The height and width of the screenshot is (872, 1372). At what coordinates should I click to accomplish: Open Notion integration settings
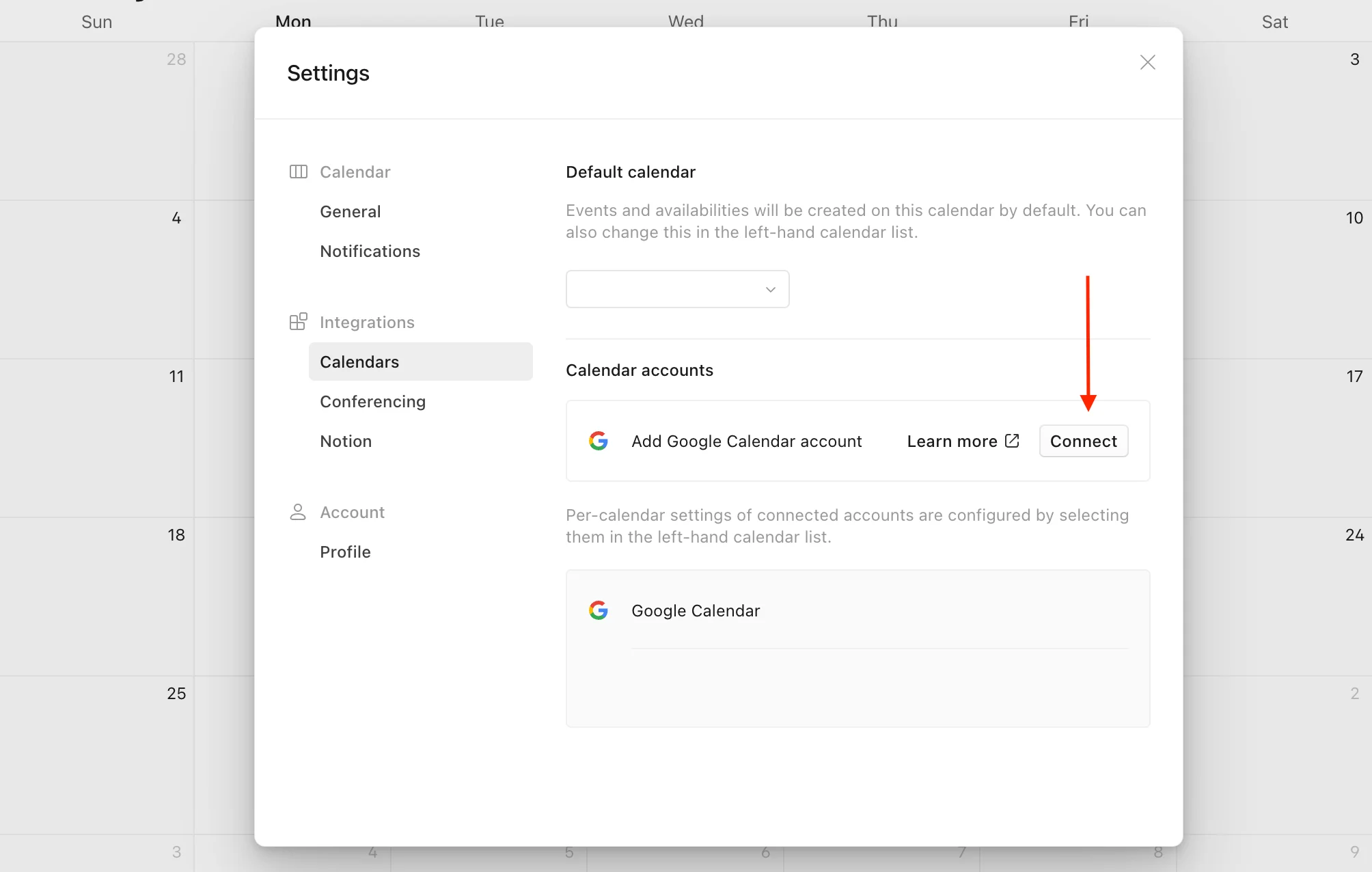346,441
